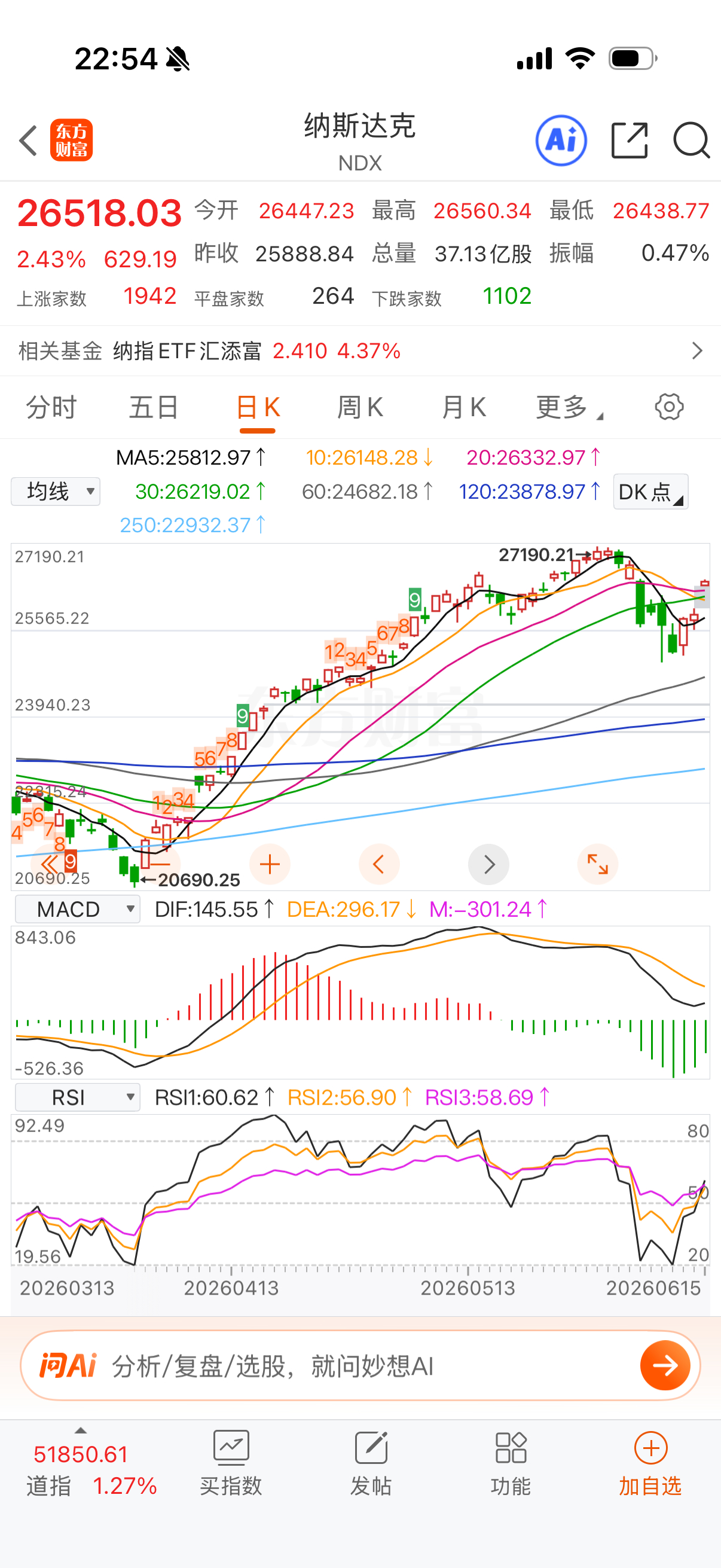Open the 东方财富 logo icon

pos(71,140)
